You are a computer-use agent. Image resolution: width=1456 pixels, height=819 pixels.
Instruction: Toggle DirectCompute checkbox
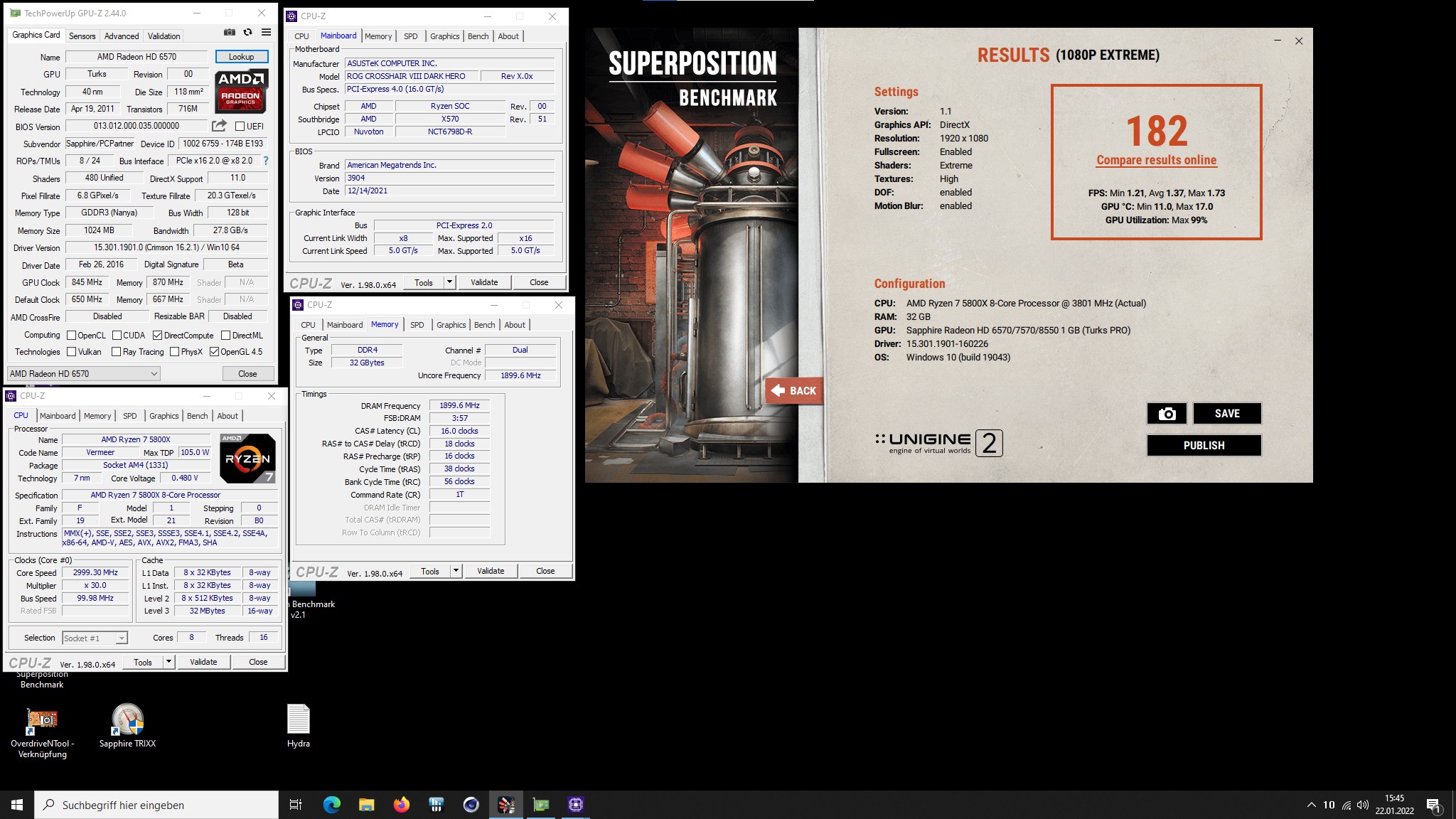[x=157, y=336]
